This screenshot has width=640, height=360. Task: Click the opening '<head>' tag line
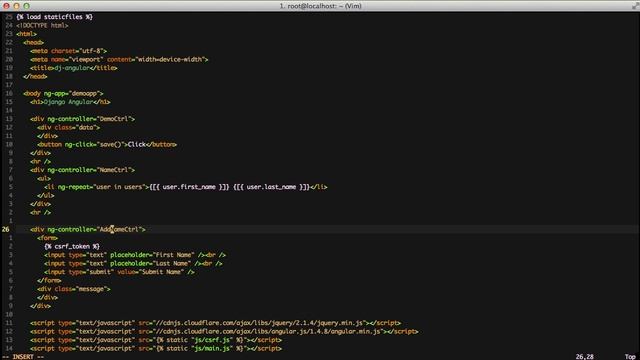pyautogui.click(x=33, y=42)
